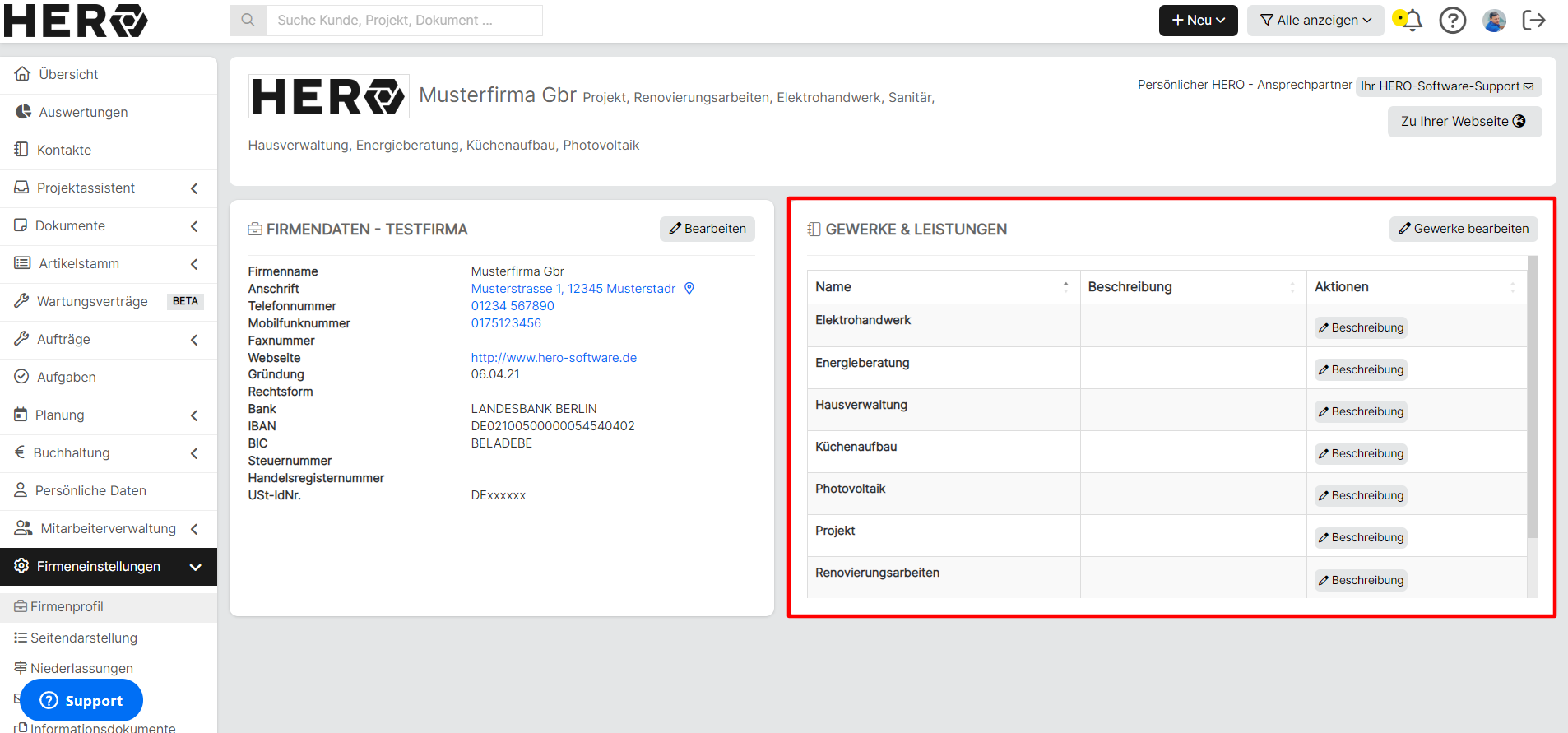Sort table by Name column
This screenshot has height=733, width=1568.
[943, 287]
